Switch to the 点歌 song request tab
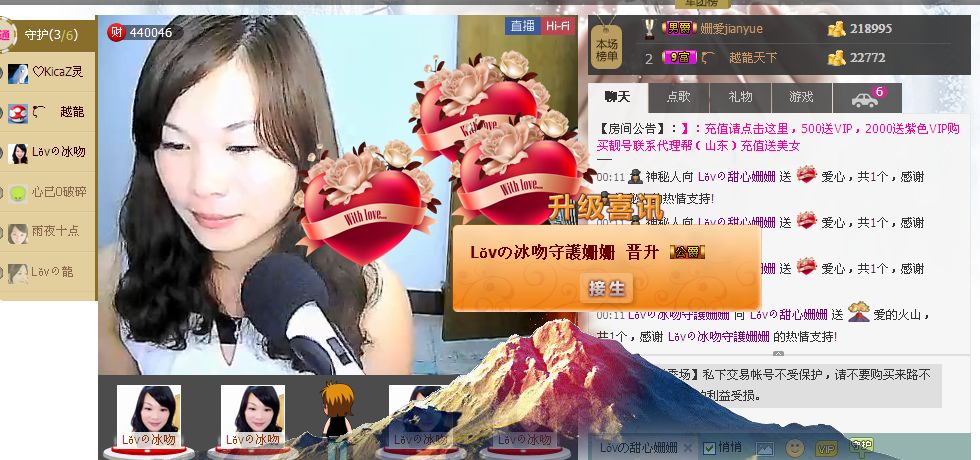This screenshot has width=980, height=460. click(x=678, y=98)
